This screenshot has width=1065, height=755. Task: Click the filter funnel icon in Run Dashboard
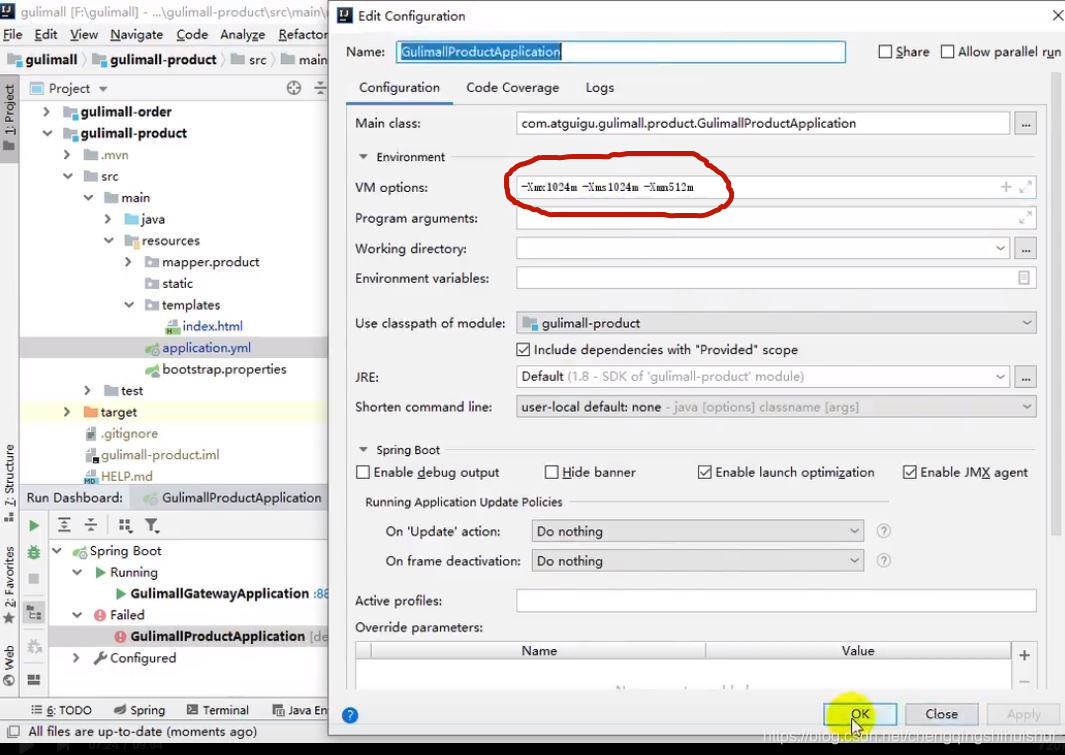[x=151, y=525]
